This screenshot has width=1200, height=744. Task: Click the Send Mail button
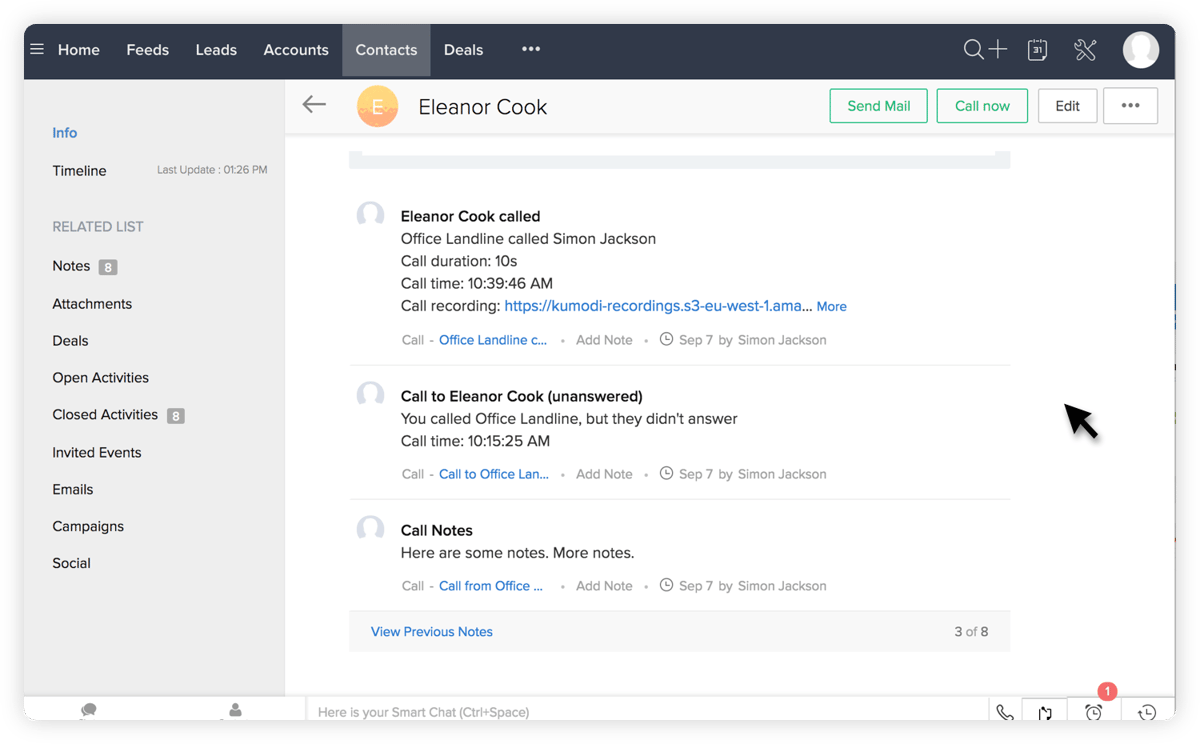pyautogui.click(x=878, y=105)
